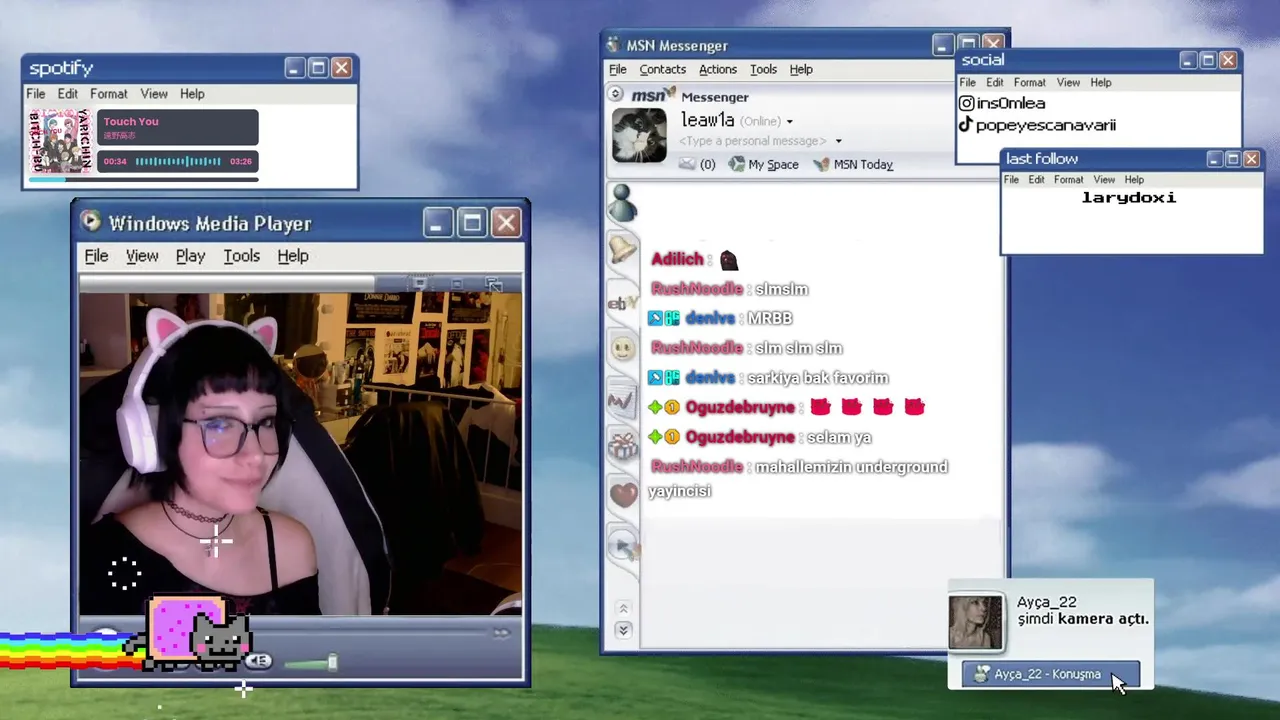This screenshot has height=720, width=1280.
Task: Open View menu in spotify window
Action: point(154,94)
